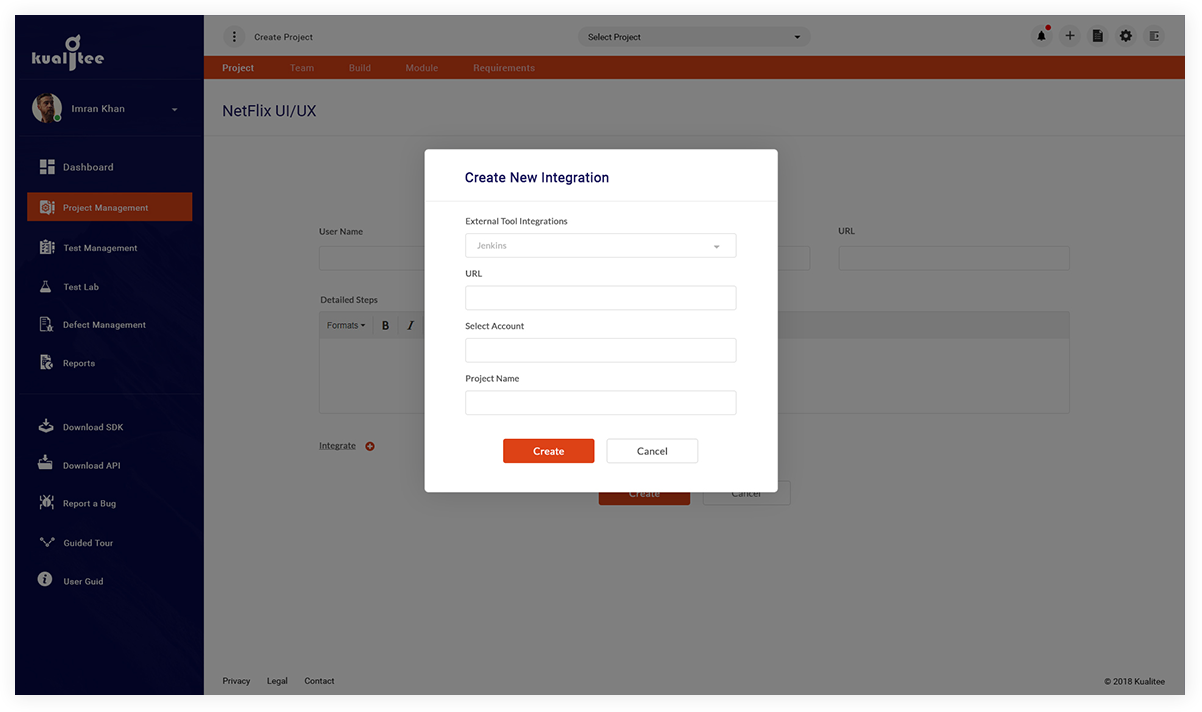Click the "© 2018 Kualitee" footer text

point(1134,681)
